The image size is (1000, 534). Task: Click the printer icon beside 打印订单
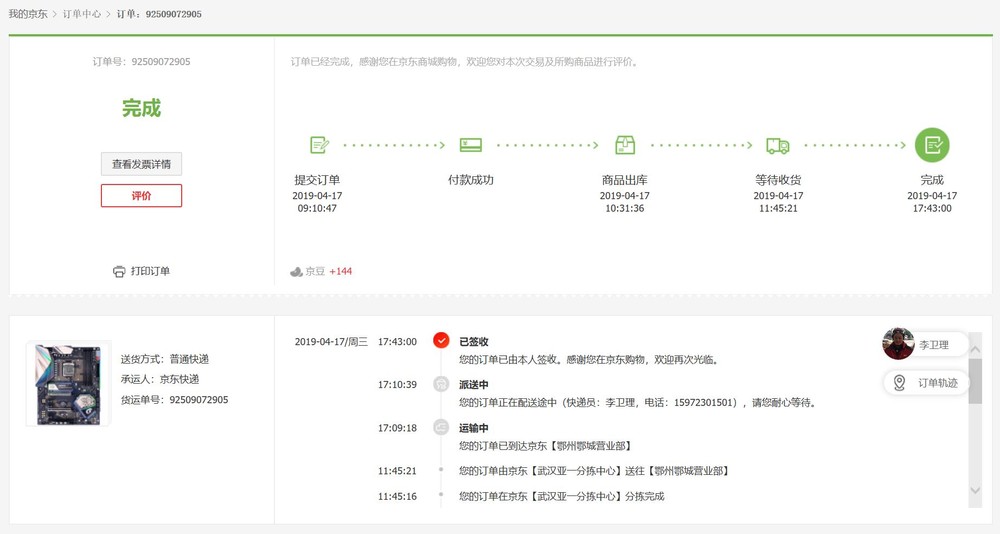(119, 272)
